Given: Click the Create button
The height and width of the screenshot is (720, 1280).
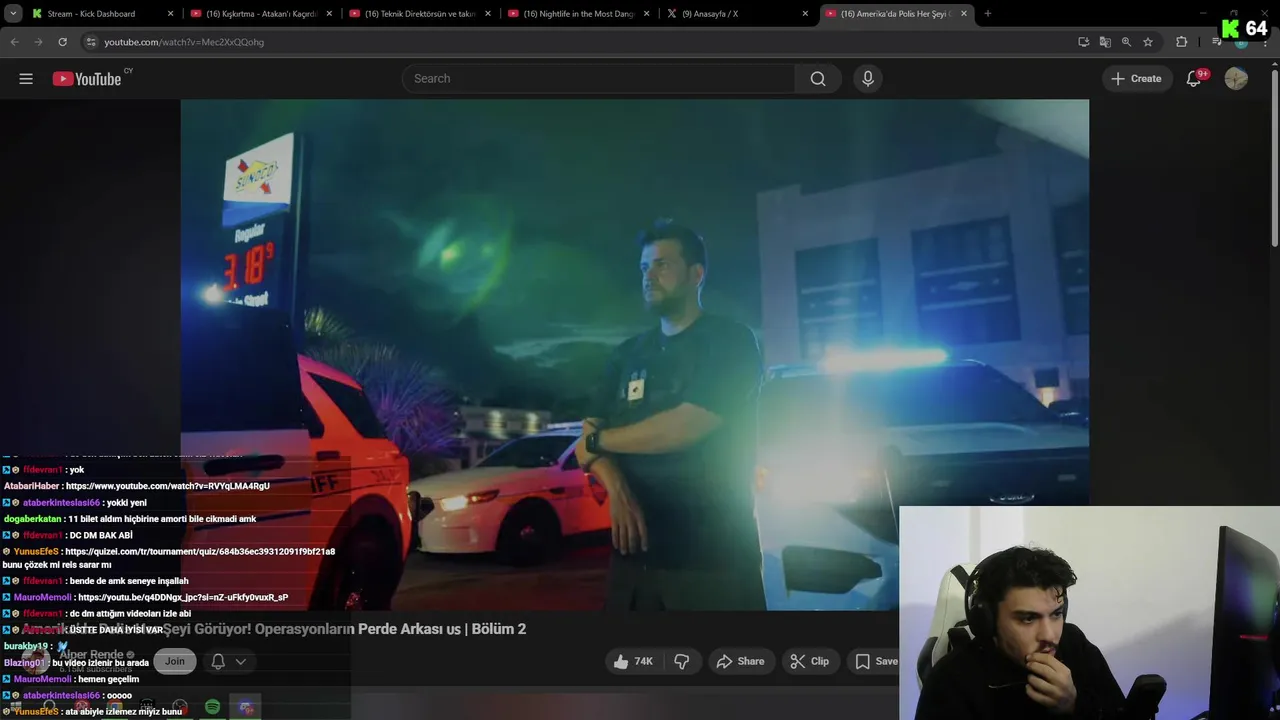Looking at the screenshot, I should click(x=1137, y=79).
